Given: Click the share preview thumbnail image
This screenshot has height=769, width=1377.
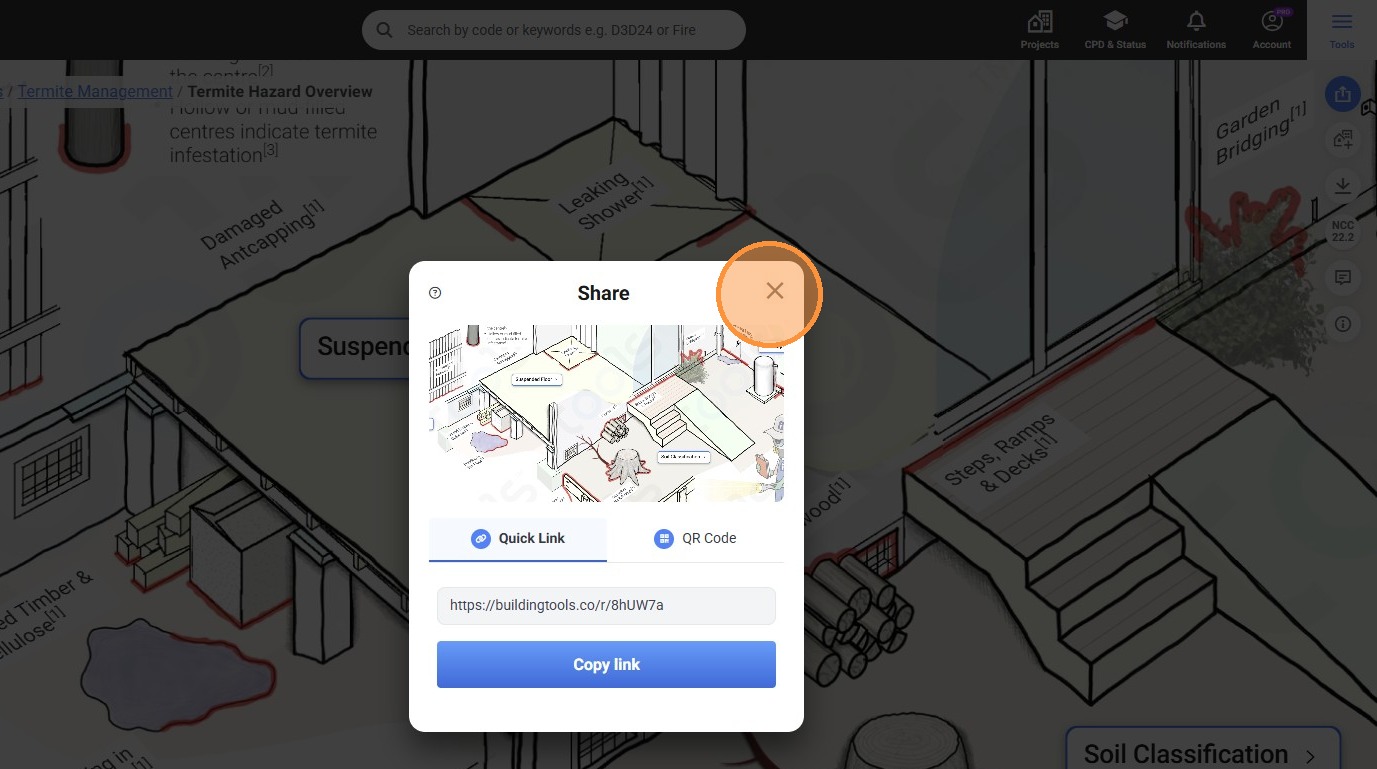Looking at the screenshot, I should pos(606,413).
